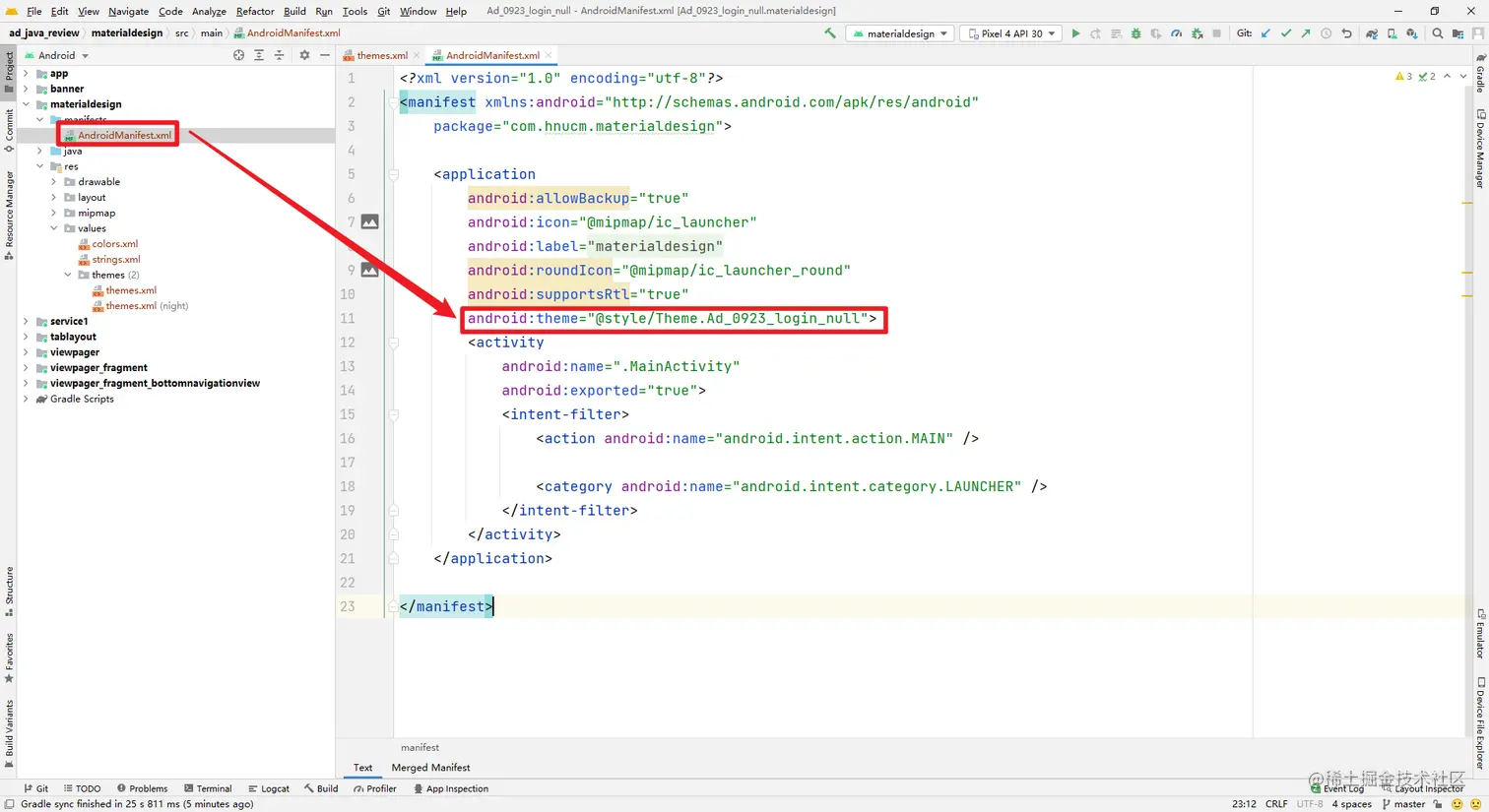Open the Terminal tool window button
This screenshot has height=812, width=1489.
[208, 788]
